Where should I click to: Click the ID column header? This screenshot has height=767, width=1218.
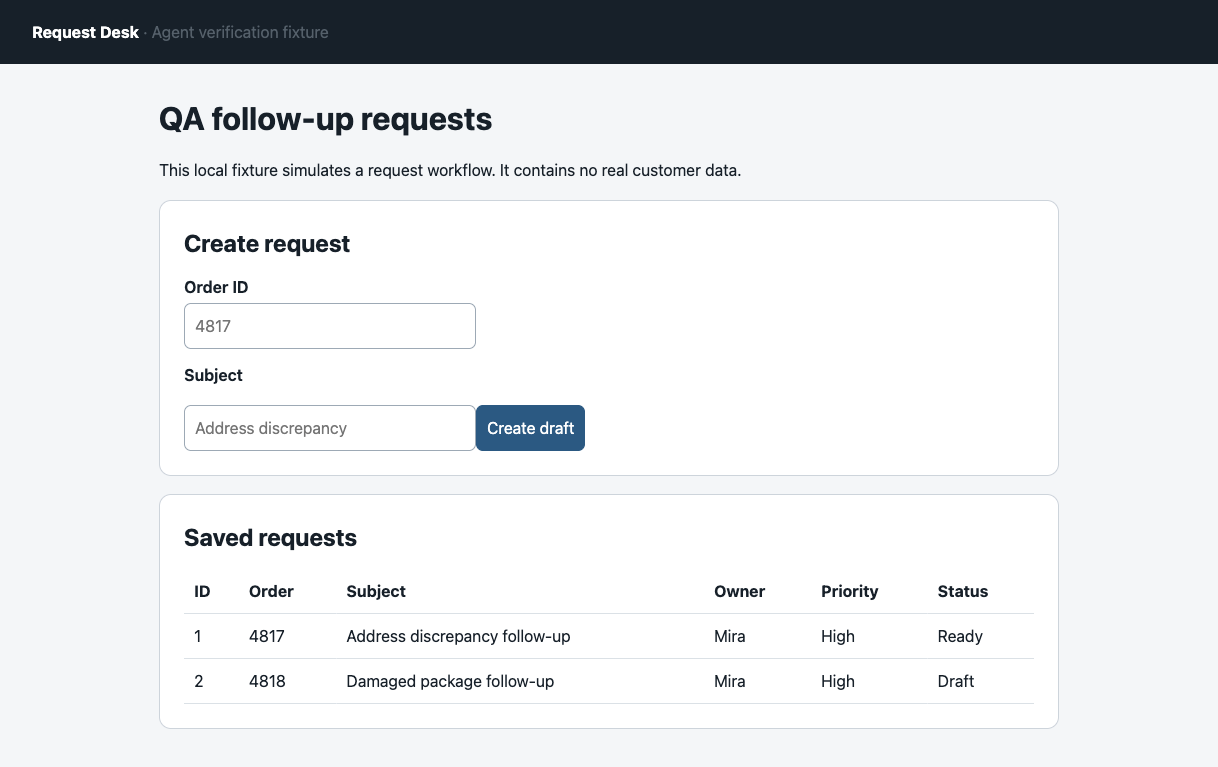tap(202, 591)
